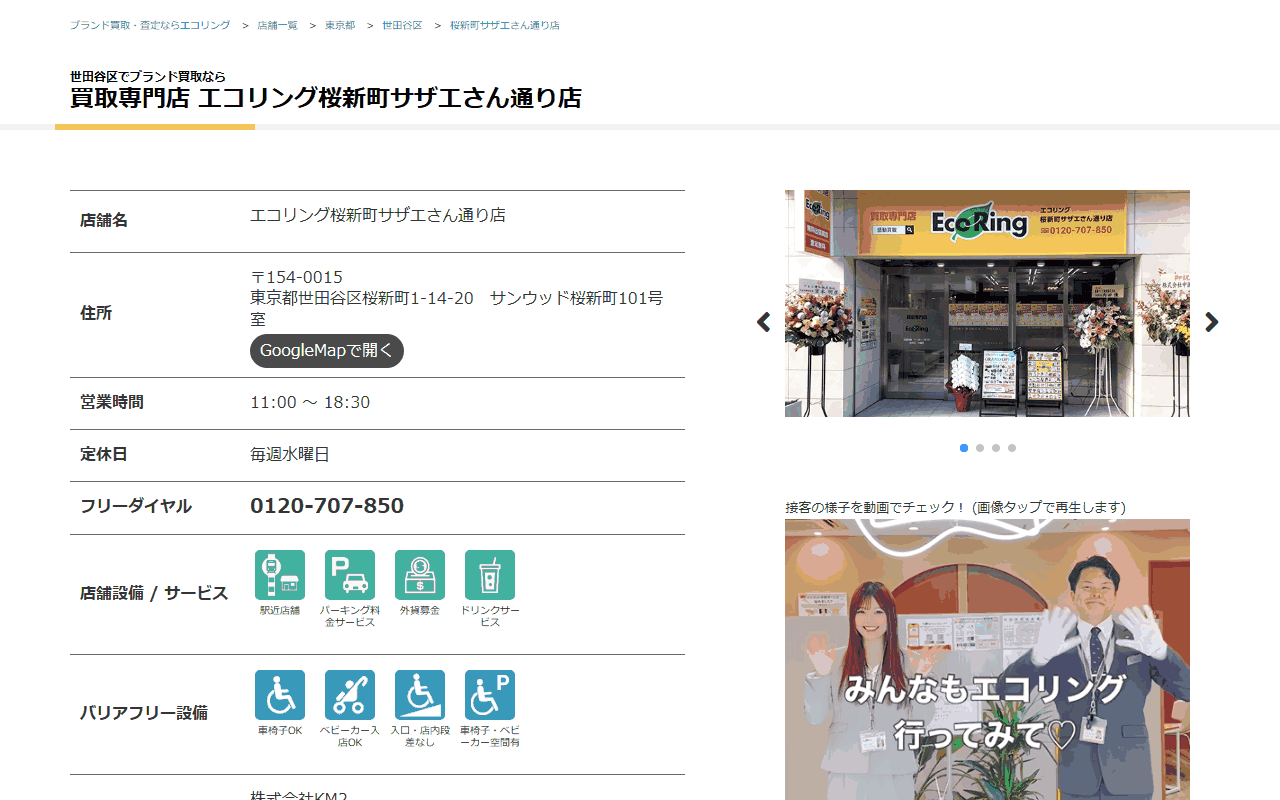Screen dimensions: 1280x800
Task: Click the 車椅子OK wheelchair icon
Action: pyautogui.click(x=280, y=695)
